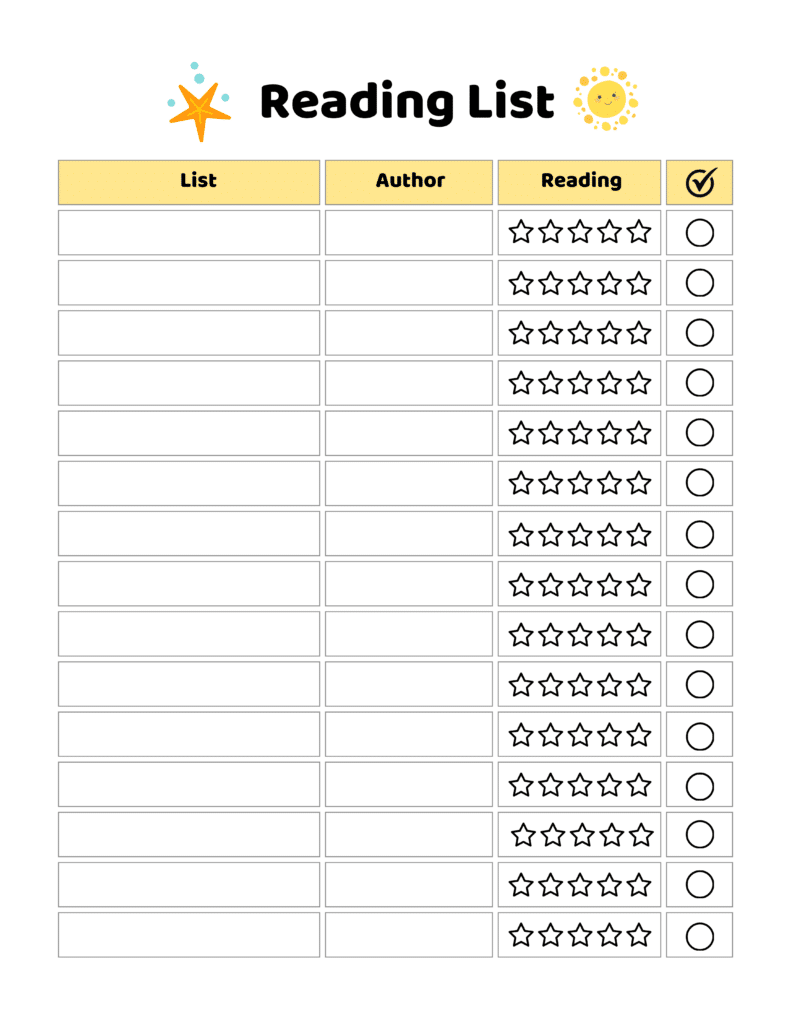Screen dimensions: 791x1024
Task: Click the Author column header
Action: 409,182
